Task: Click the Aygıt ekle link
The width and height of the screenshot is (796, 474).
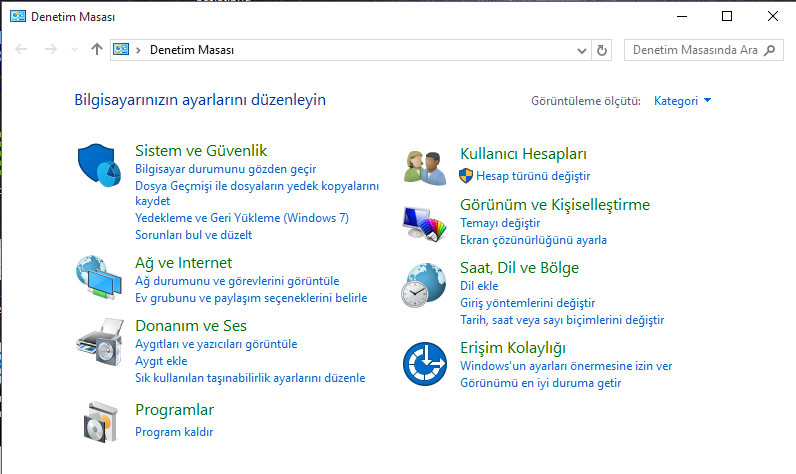Action: tap(161, 361)
